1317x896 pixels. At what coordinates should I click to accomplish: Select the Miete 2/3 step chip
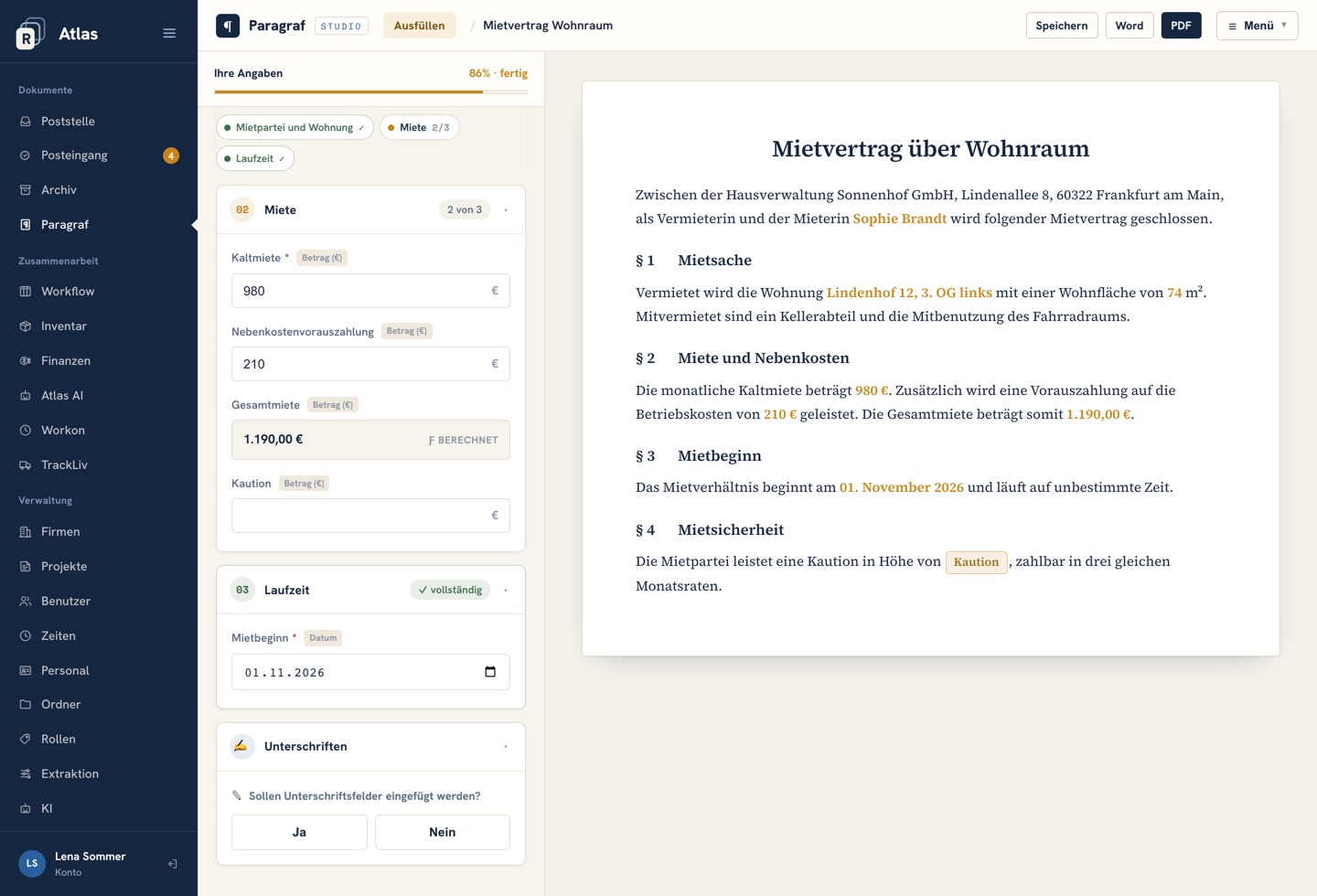pos(419,127)
